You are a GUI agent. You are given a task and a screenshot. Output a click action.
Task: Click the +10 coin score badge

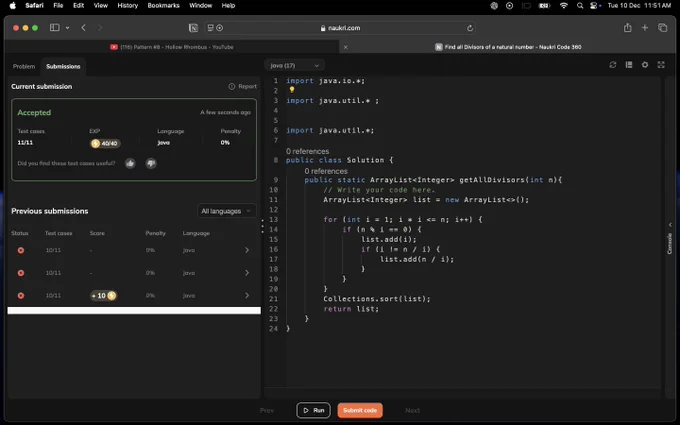103,295
